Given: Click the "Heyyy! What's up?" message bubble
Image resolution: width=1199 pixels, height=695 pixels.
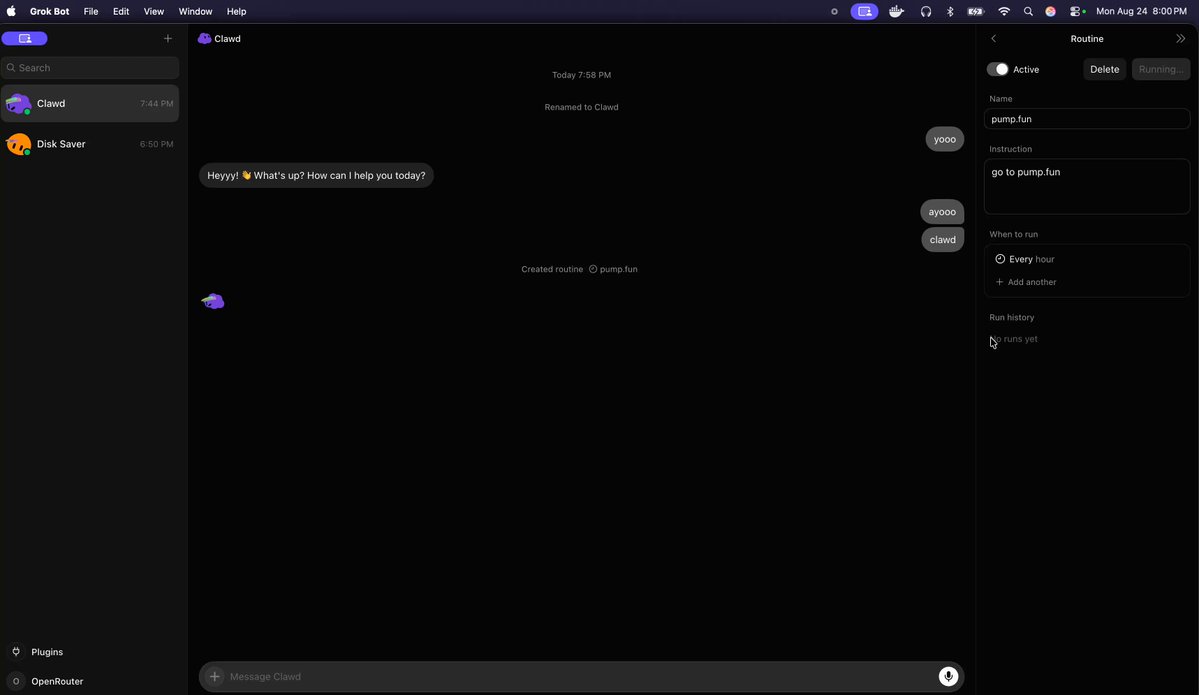Looking at the screenshot, I should click(x=317, y=175).
